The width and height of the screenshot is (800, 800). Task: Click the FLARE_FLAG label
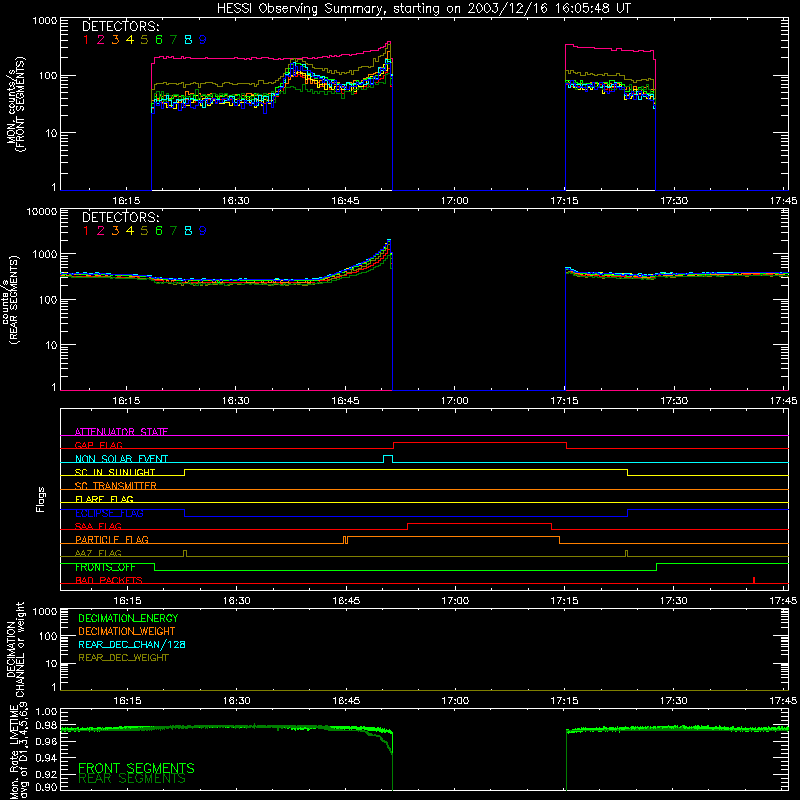coord(104,499)
